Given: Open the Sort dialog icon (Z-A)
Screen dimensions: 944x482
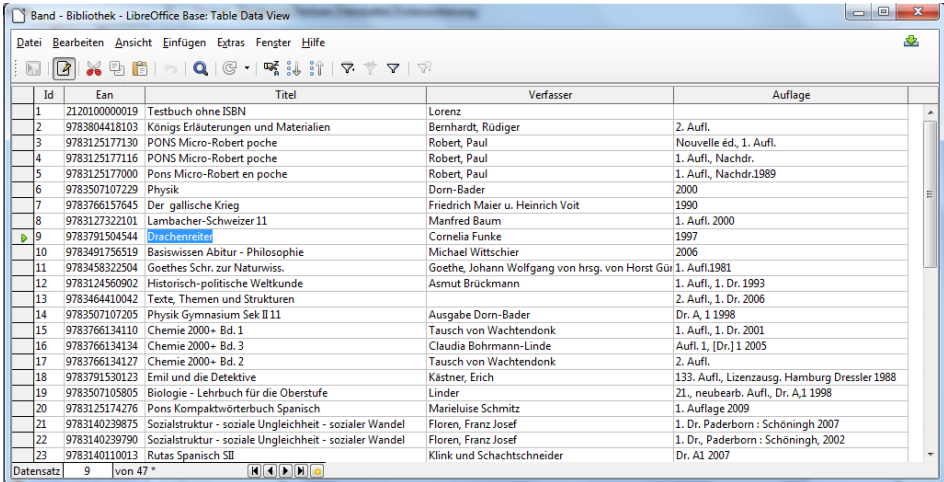Looking at the screenshot, I should [272, 69].
